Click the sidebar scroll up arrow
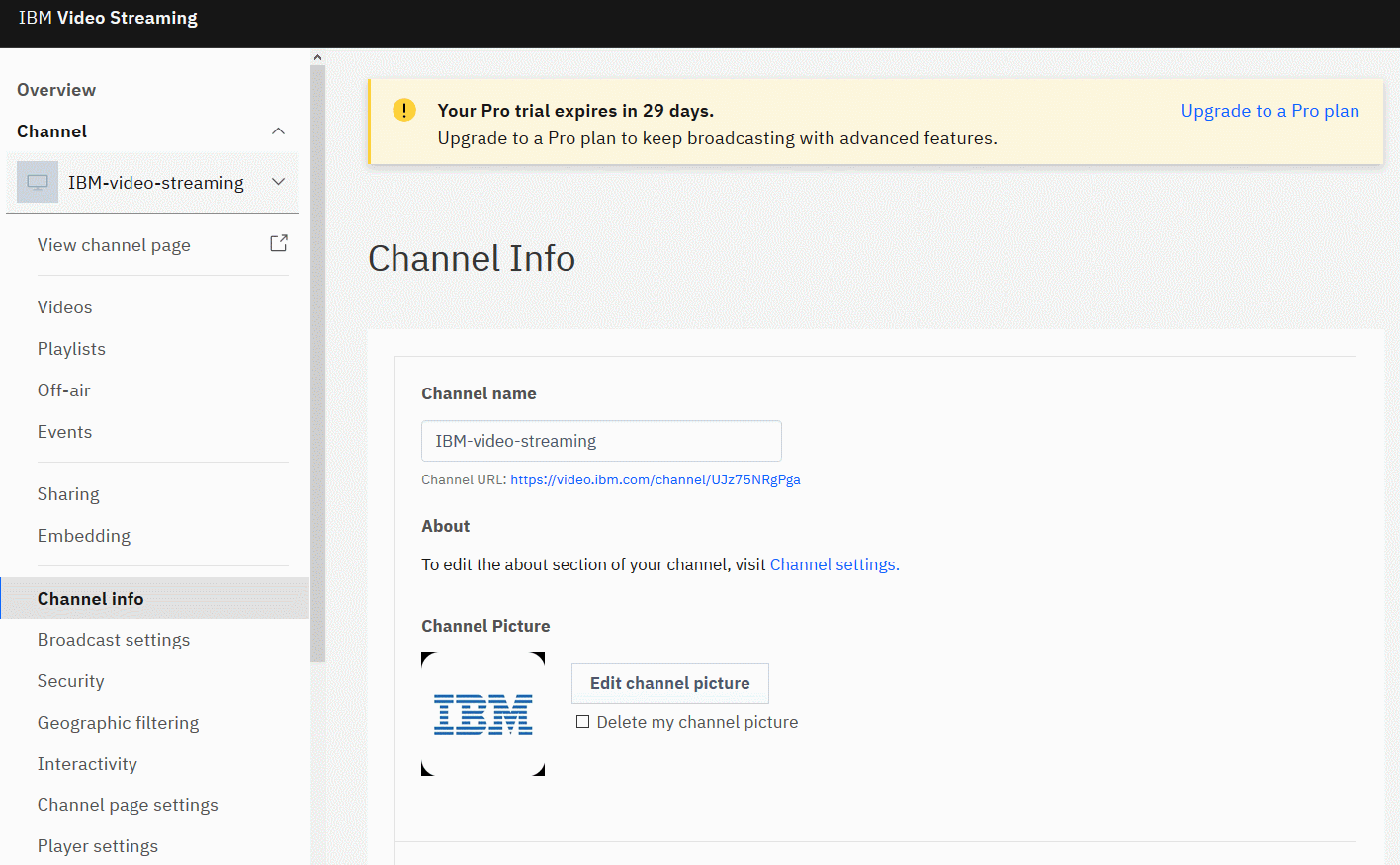1400x865 pixels. point(317,57)
